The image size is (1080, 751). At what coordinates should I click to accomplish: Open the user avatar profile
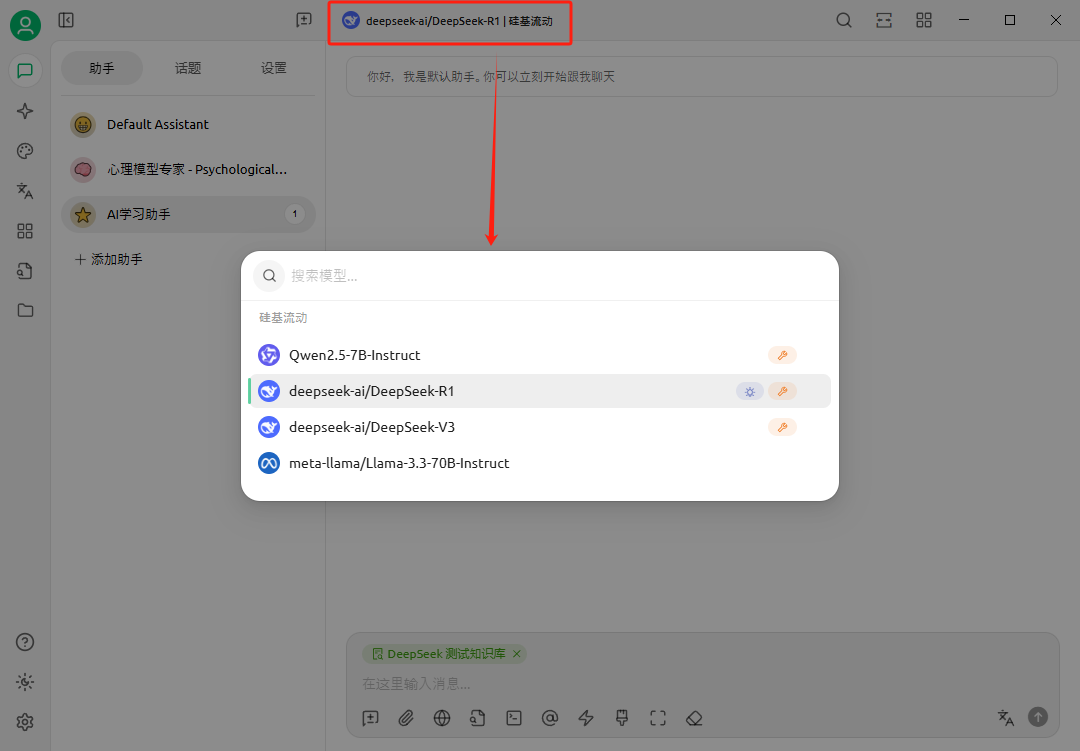[25, 25]
